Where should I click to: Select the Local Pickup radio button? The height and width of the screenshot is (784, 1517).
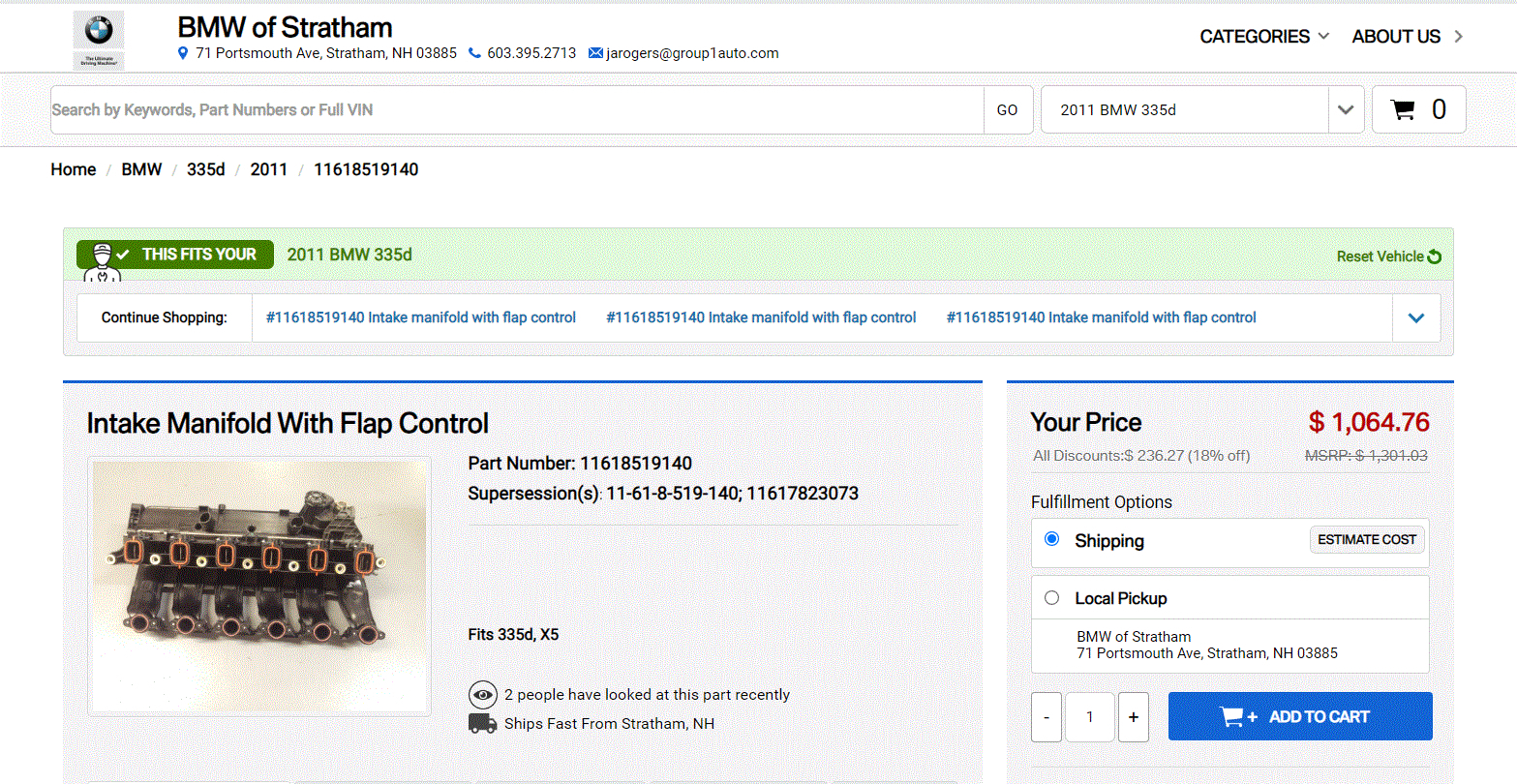[x=1052, y=598]
